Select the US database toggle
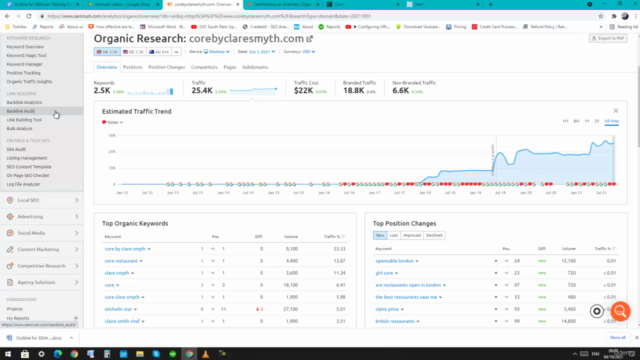Viewport: 640px width, 360px height. [133, 52]
